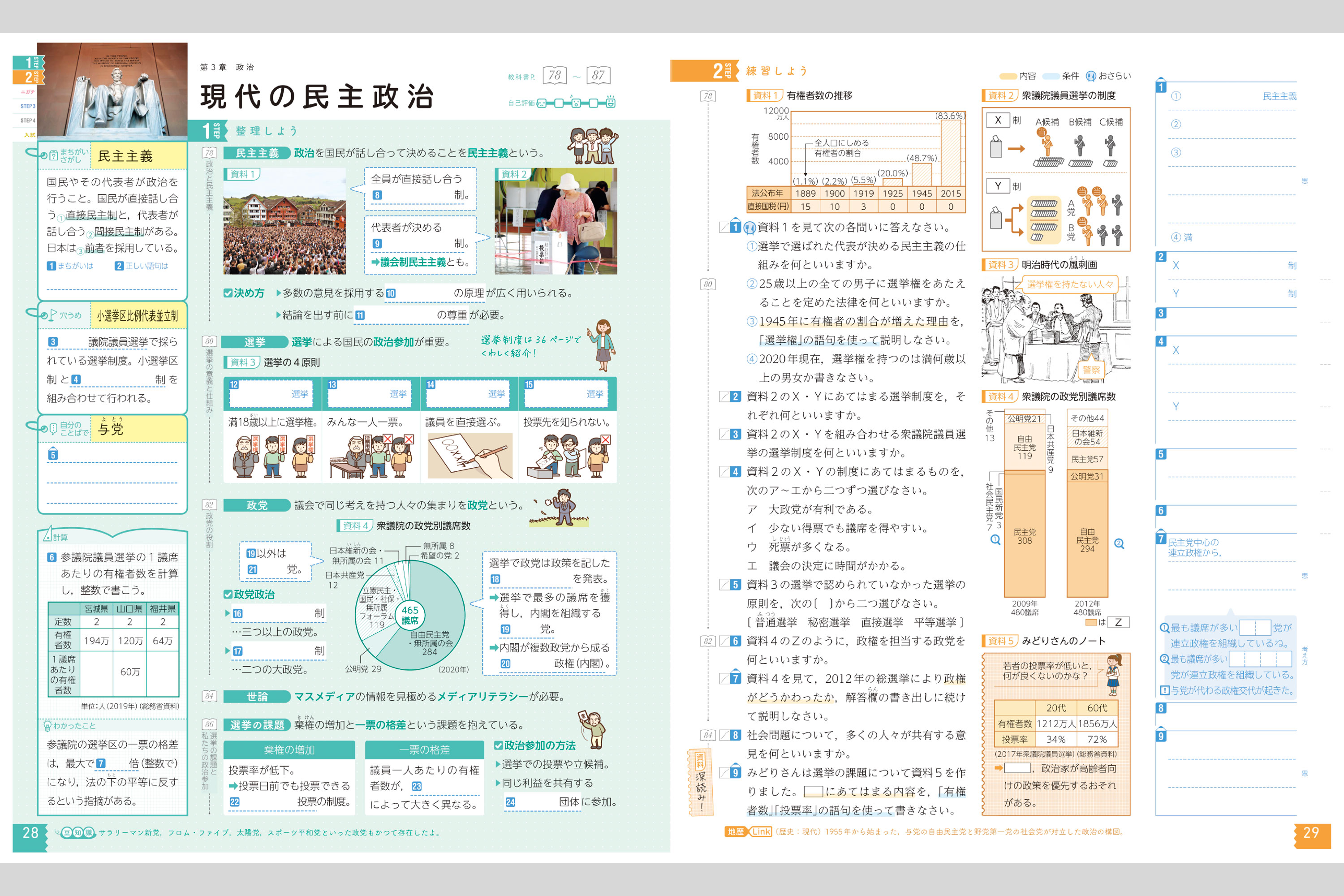Image resolution: width=1344 pixels, height=896 pixels.
Task: Tick the box between neutral and happy faces
Action: tap(594, 103)
